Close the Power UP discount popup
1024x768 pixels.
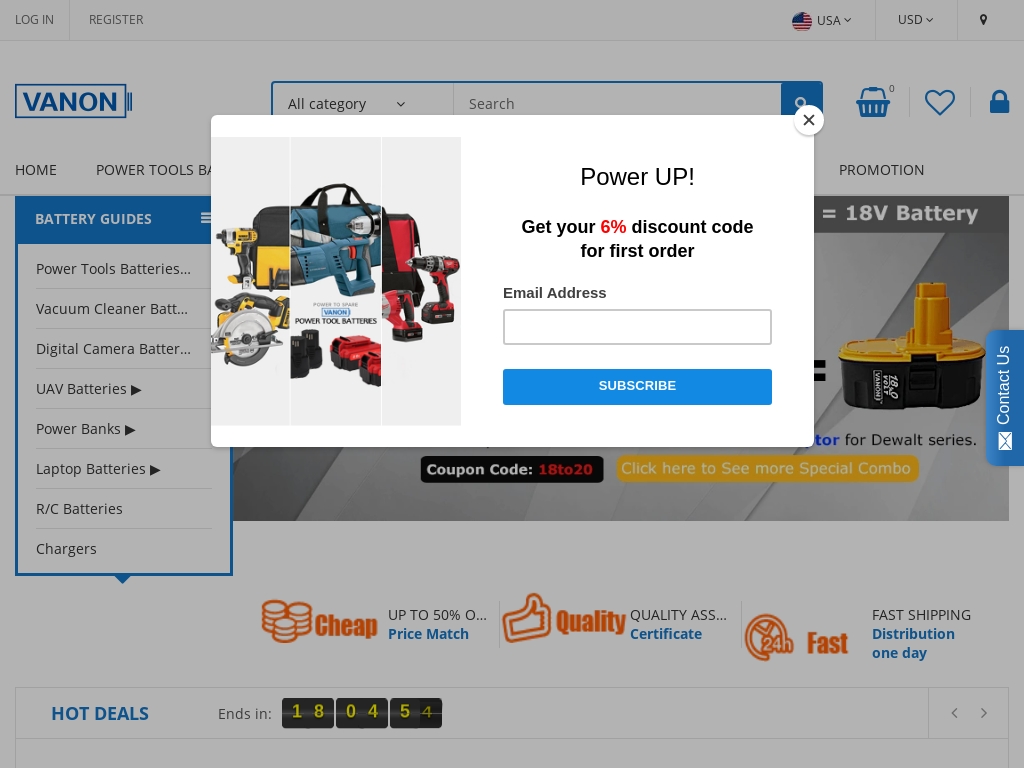point(808,120)
